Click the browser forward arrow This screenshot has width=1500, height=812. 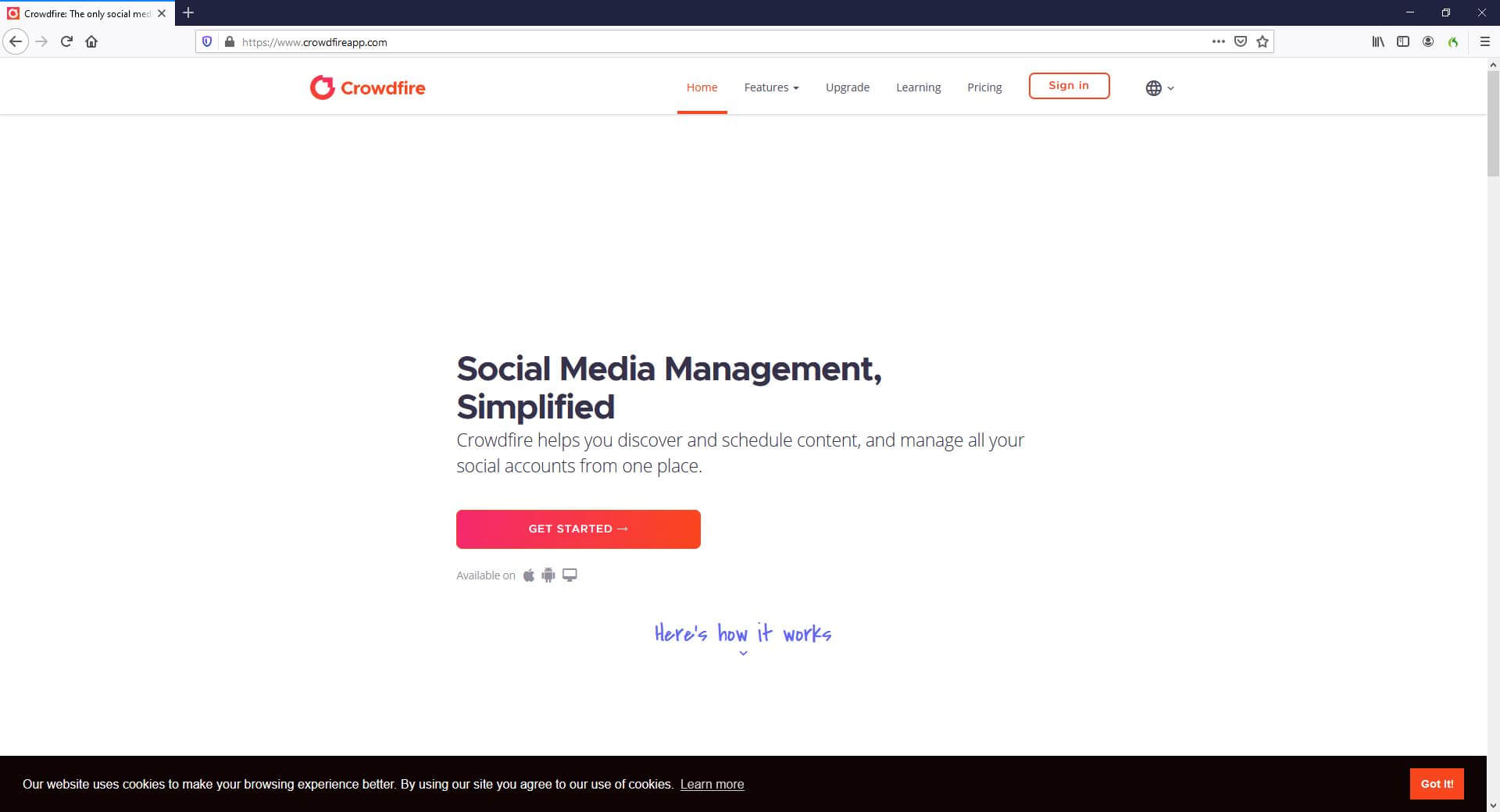[x=41, y=41]
